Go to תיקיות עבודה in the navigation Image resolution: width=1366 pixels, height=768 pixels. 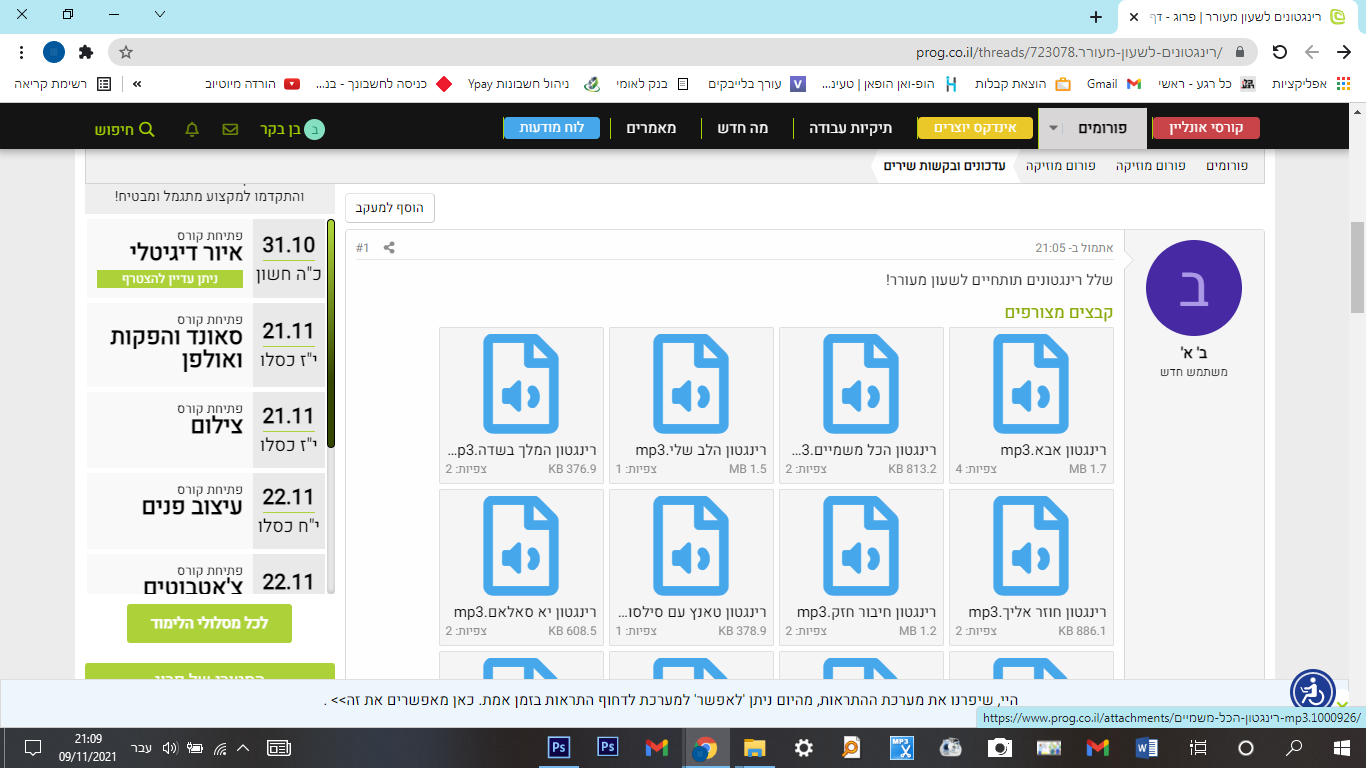click(x=851, y=128)
